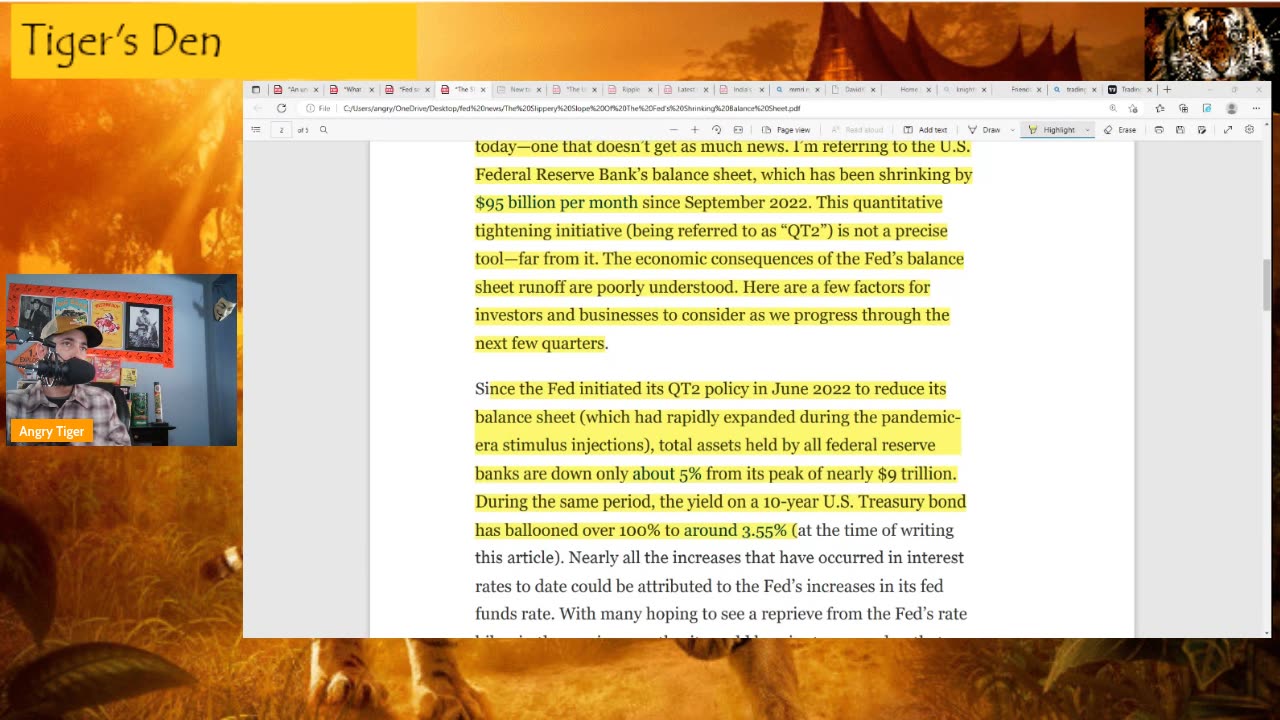
Task: Save the PDF as a copy
Action: 1202,130
